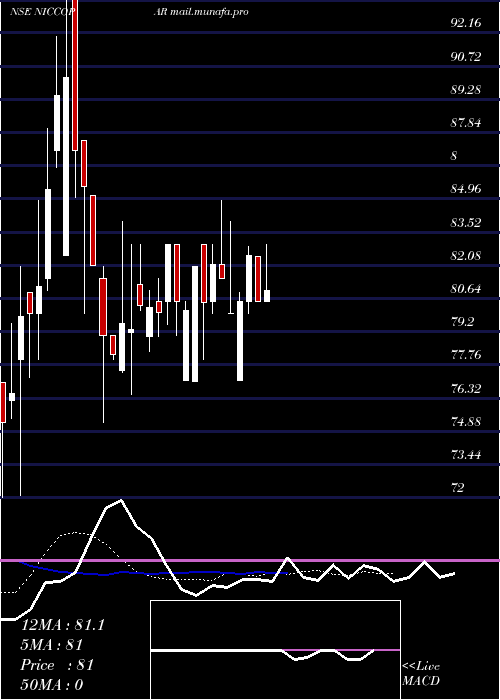Click the last white candlestick on the right
The height and width of the screenshot is (700, 500).
[x=267, y=296]
